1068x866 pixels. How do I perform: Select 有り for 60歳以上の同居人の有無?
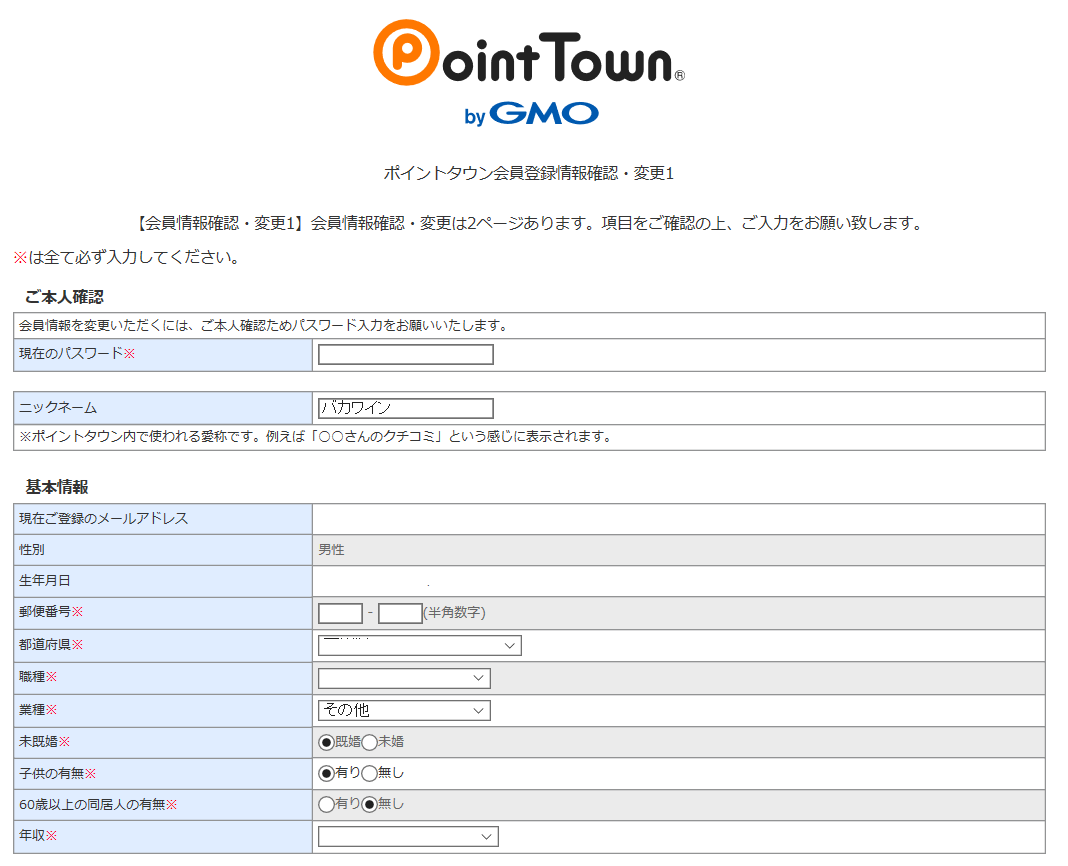[x=326, y=805]
